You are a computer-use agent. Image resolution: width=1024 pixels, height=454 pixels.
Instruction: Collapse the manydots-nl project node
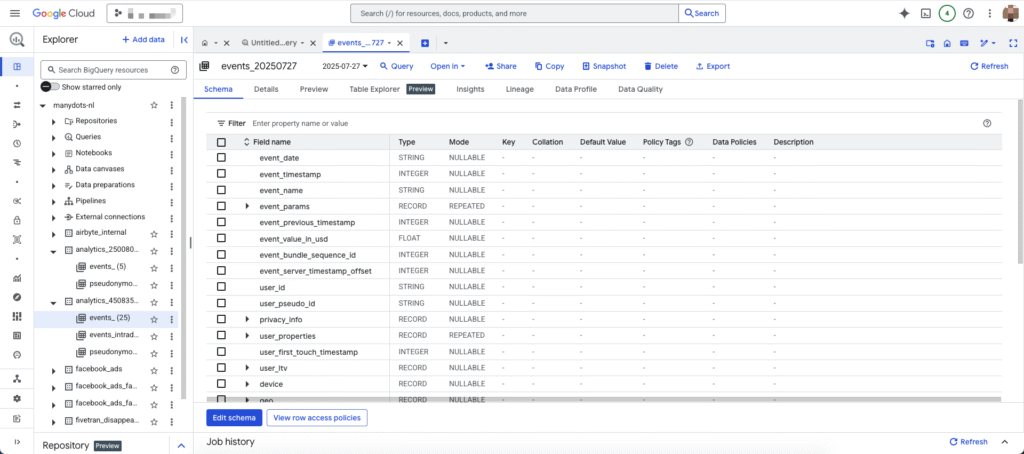click(x=42, y=105)
